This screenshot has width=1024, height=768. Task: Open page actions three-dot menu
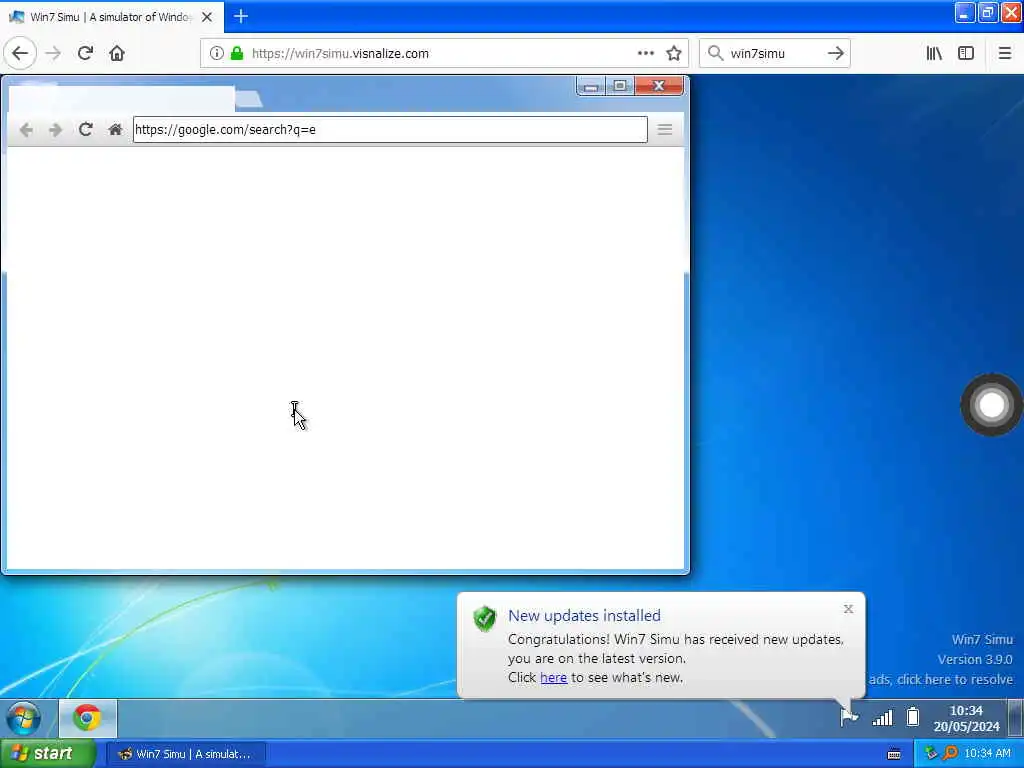pos(645,53)
